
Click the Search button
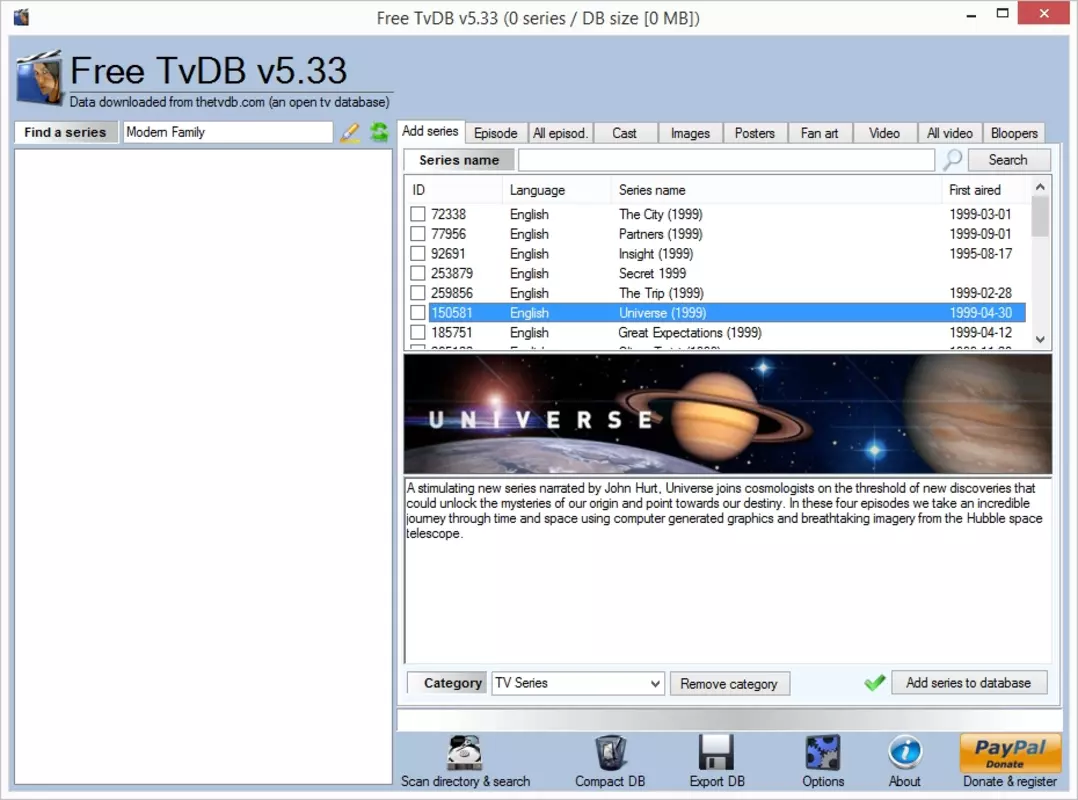pyautogui.click(x=1009, y=159)
